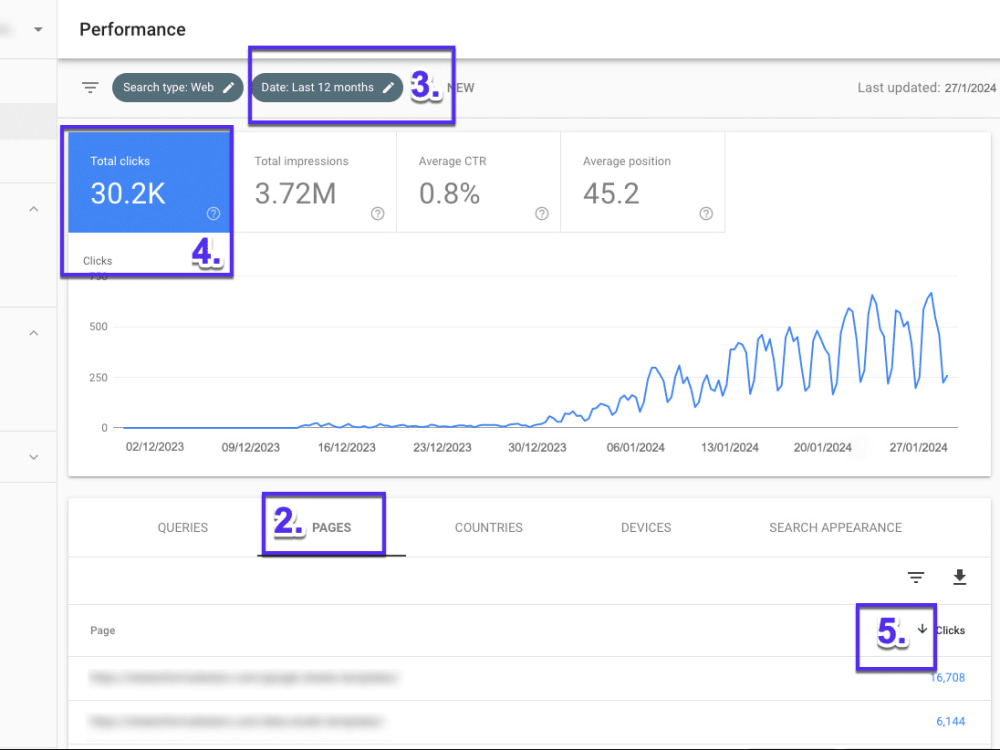Switch to the Countries tab
Image resolution: width=1000 pixels, height=750 pixels.
[x=489, y=527]
